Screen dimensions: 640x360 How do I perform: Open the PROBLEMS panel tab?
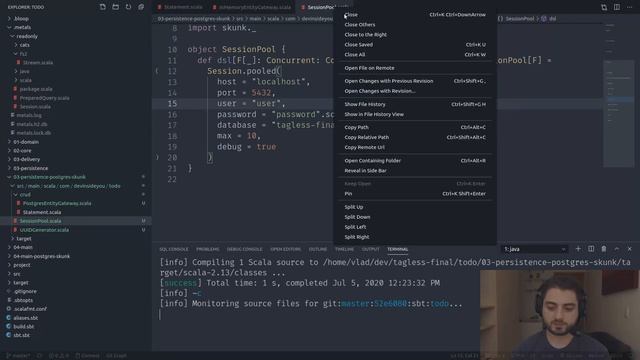point(207,249)
